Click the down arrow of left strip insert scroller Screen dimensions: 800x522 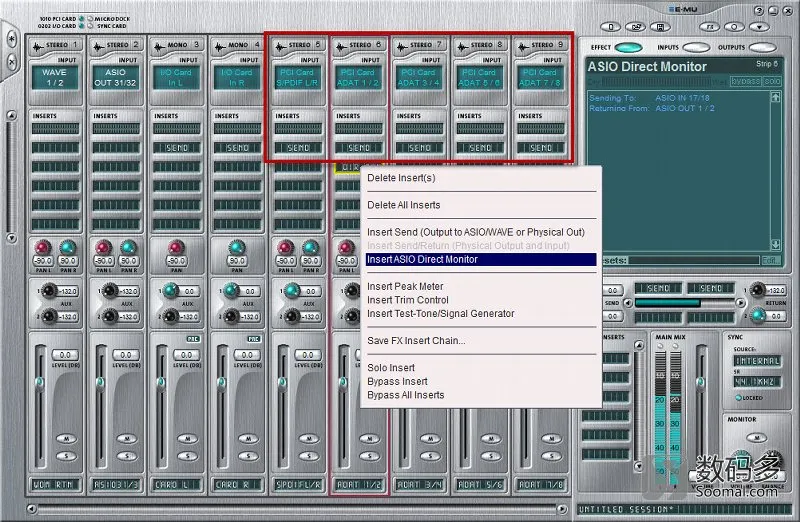[11, 238]
